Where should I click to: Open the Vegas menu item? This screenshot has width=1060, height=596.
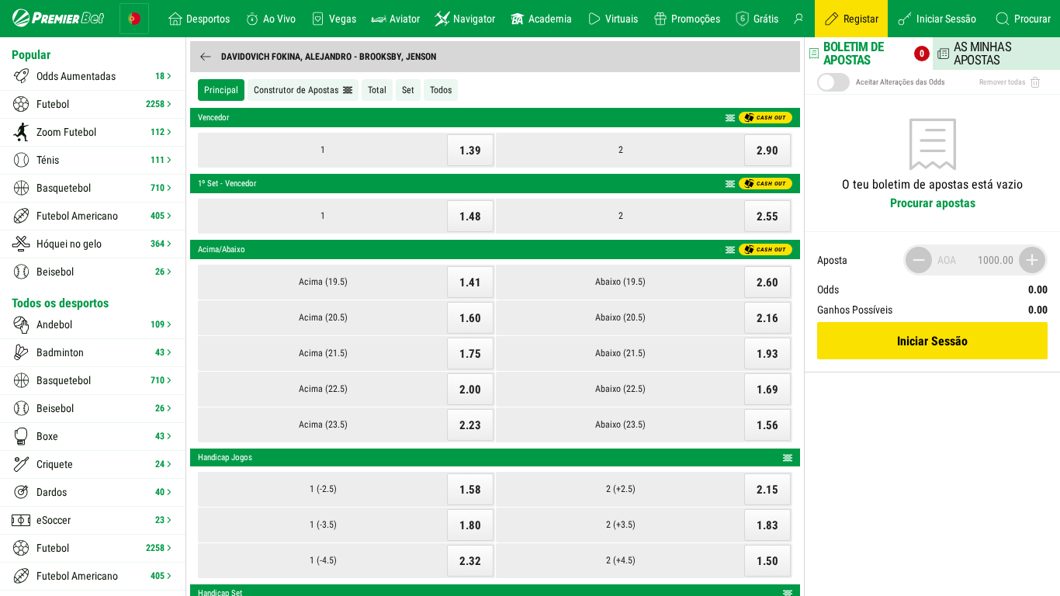click(334, 19)
